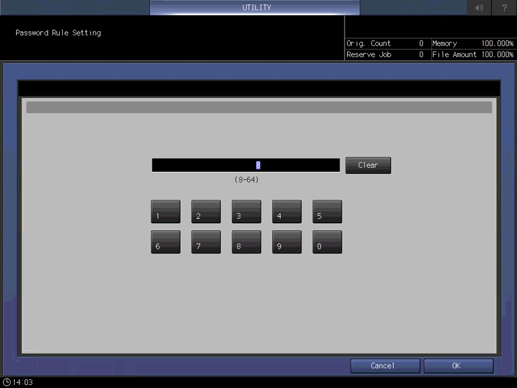This screenshot has width=517, height=388.
Task: Tap keypad digit 1
Action: 166,212
